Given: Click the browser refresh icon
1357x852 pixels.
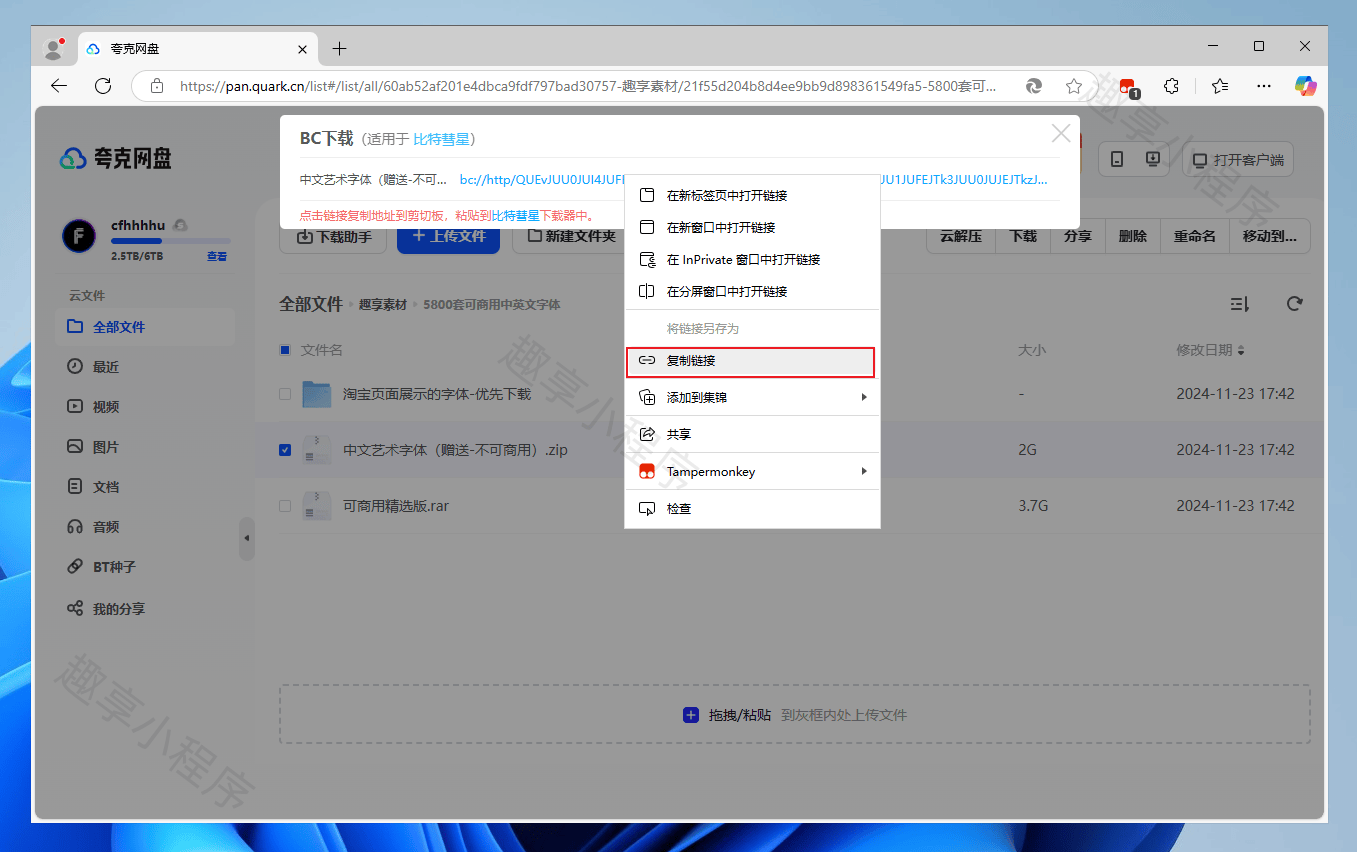Looking at the screenshot, I should click(102, 86).
